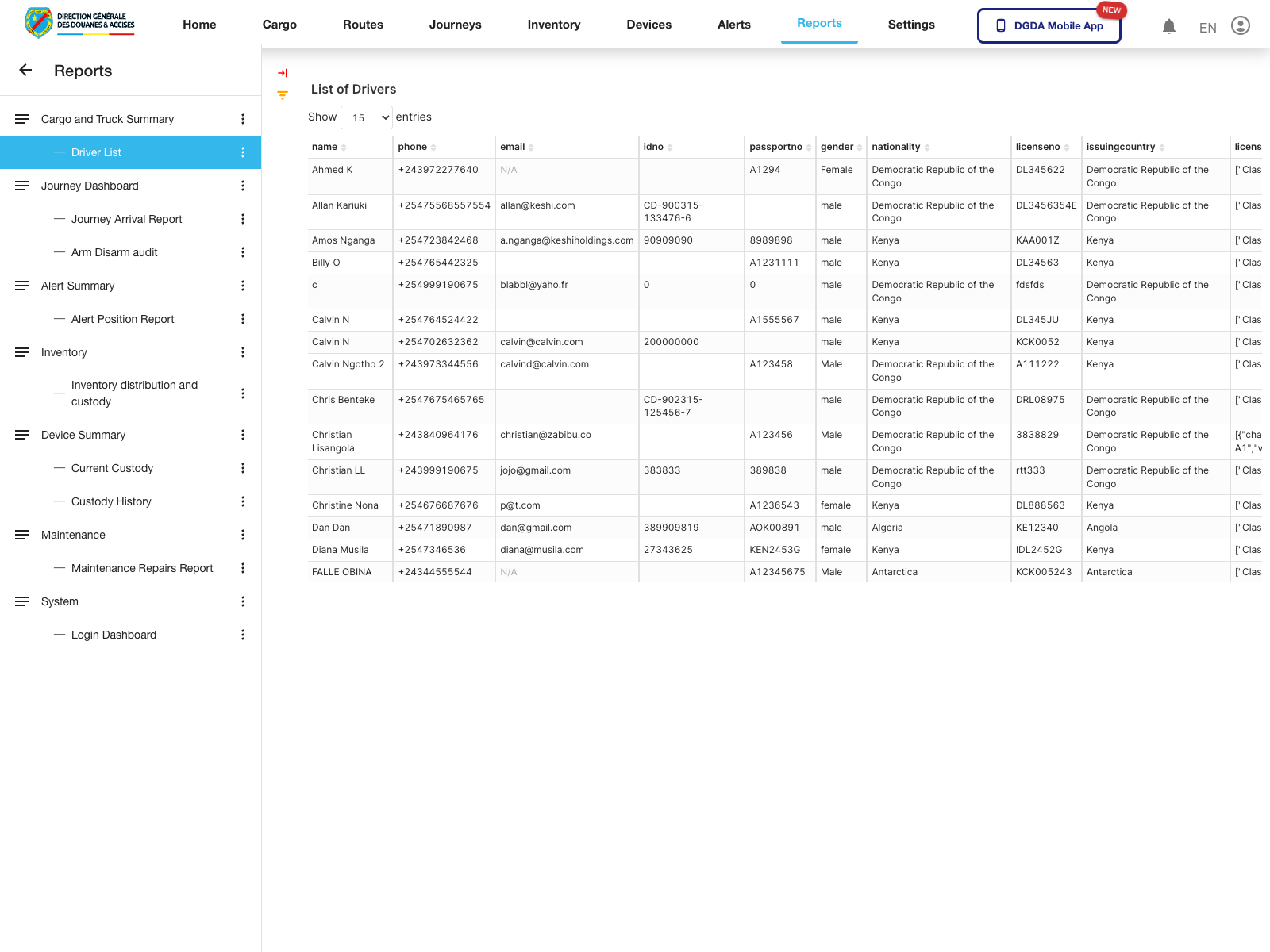The image size is (1270, 952).
Task: Click the Cargo and Truck Summary category icon
Action: [21, 118]
